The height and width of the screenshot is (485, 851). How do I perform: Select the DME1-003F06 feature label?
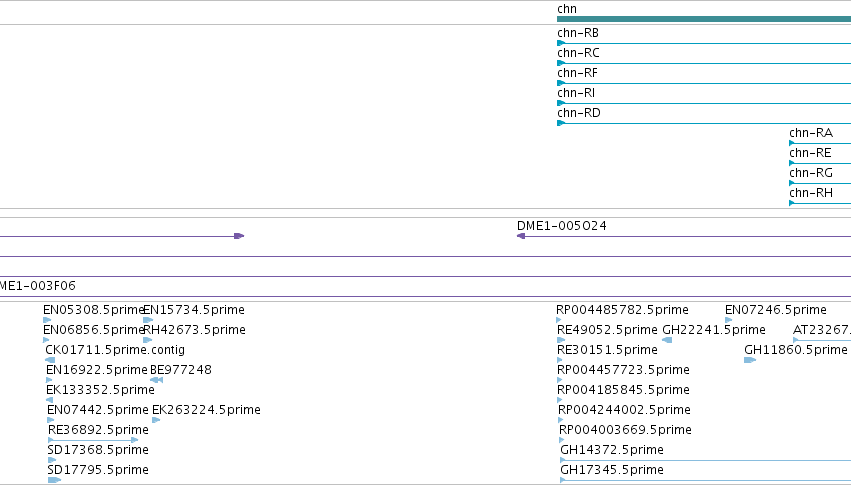[37, 285]
